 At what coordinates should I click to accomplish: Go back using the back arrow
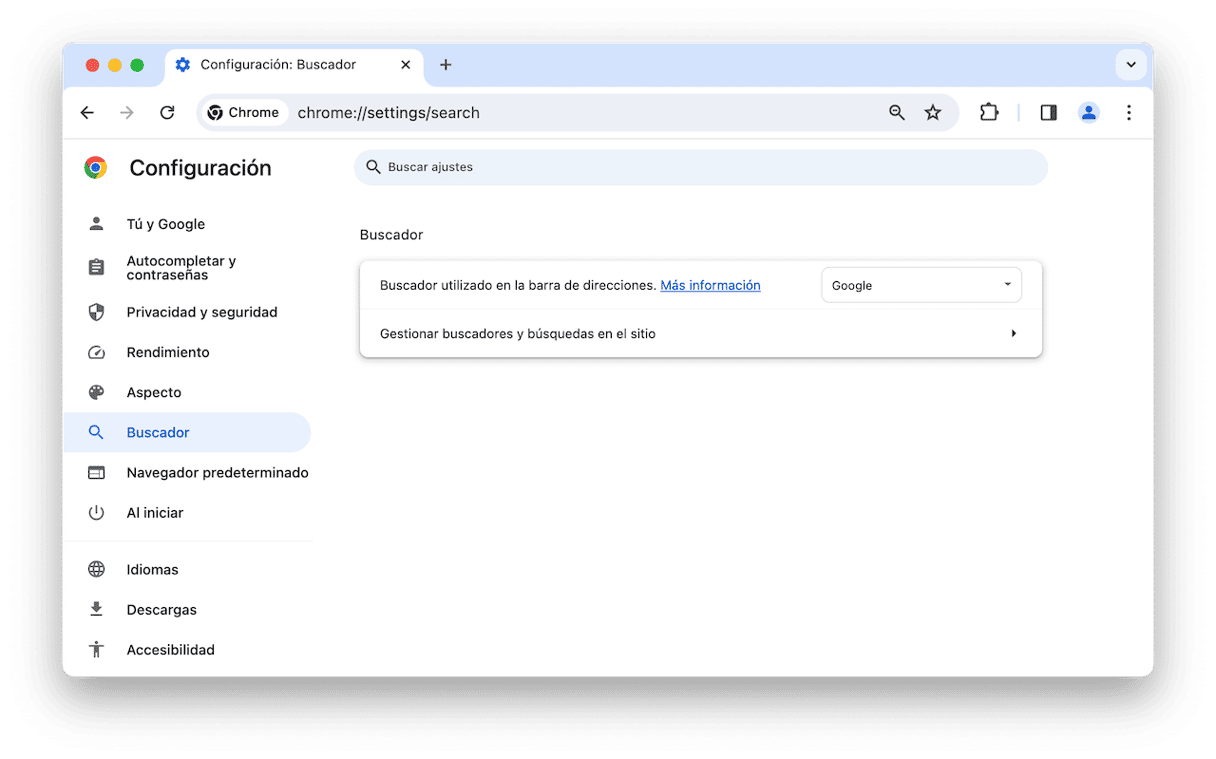pyautogui.click(x=87, y=113)
